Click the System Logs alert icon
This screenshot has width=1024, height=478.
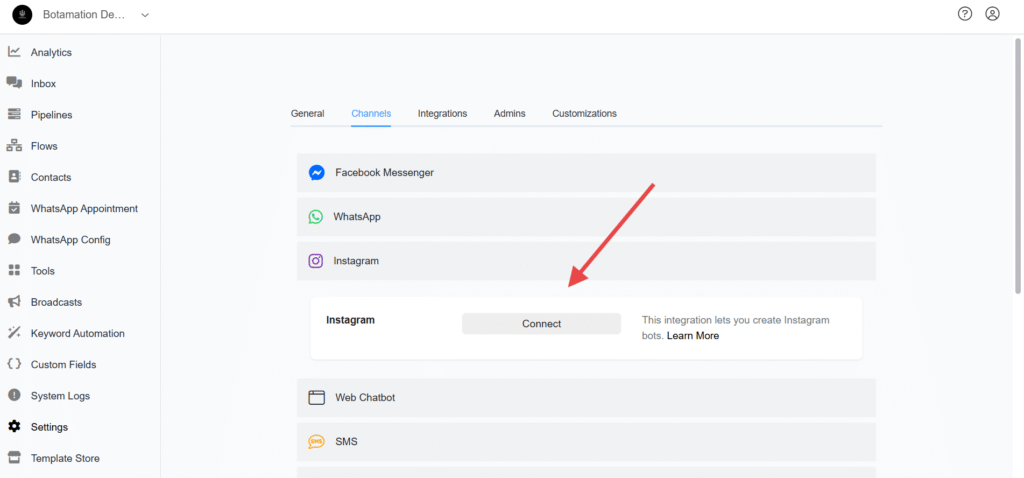point(14,395)
